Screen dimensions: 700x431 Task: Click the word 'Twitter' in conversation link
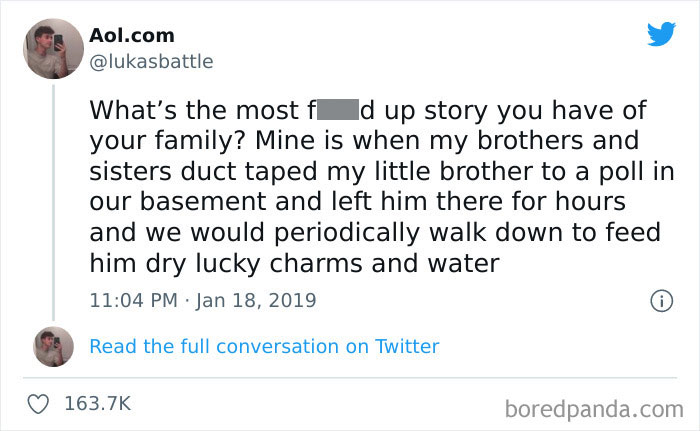click(x=407, y=347)
